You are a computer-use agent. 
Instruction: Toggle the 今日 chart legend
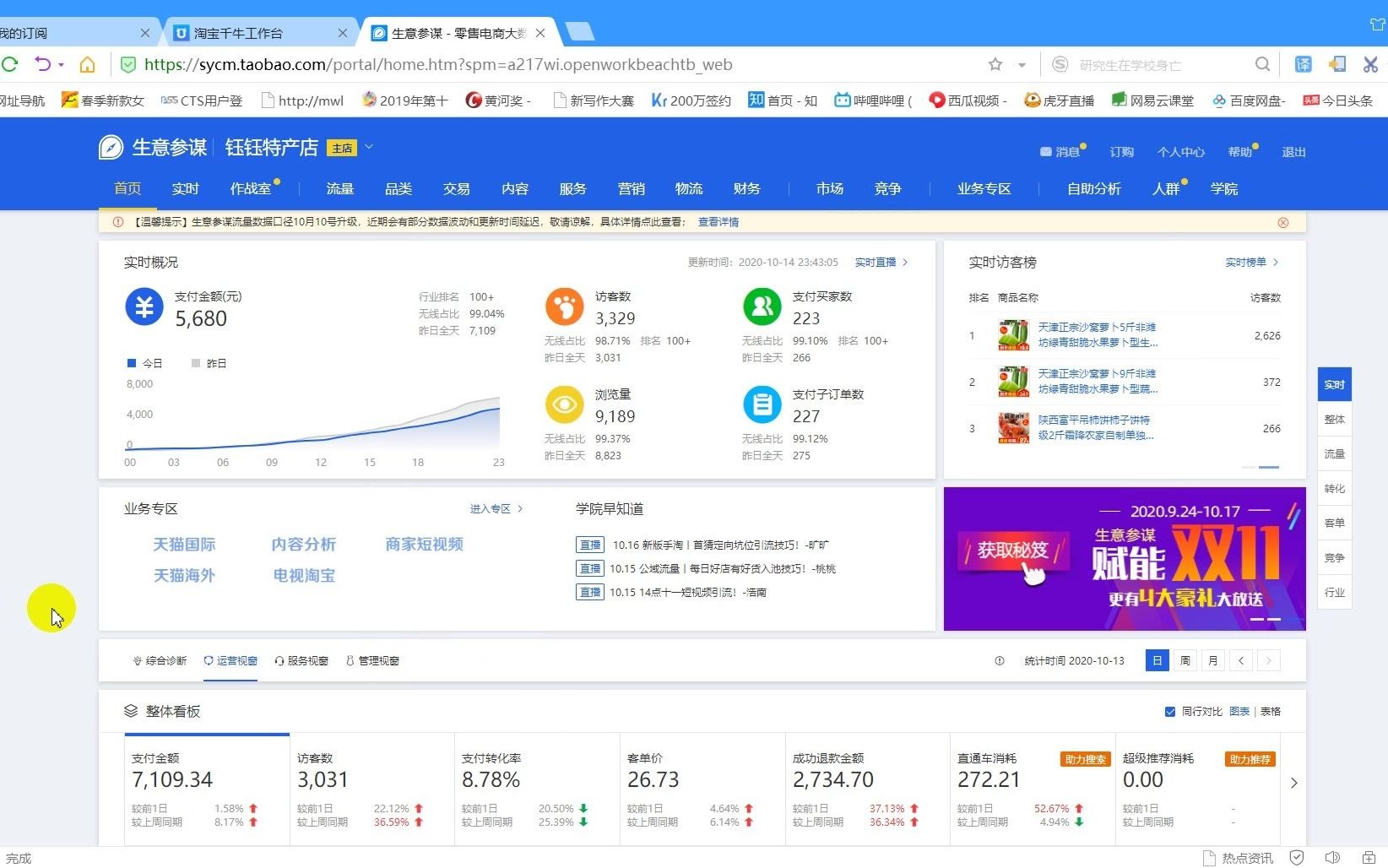click(144, 363)
